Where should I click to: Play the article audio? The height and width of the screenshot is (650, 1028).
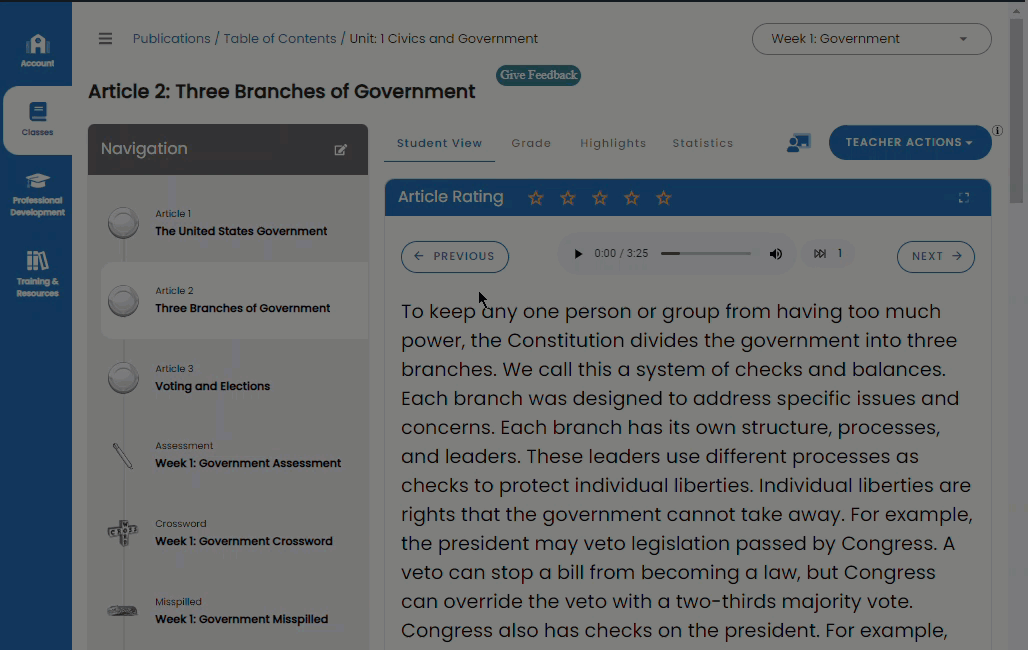[x=578, y=254]
